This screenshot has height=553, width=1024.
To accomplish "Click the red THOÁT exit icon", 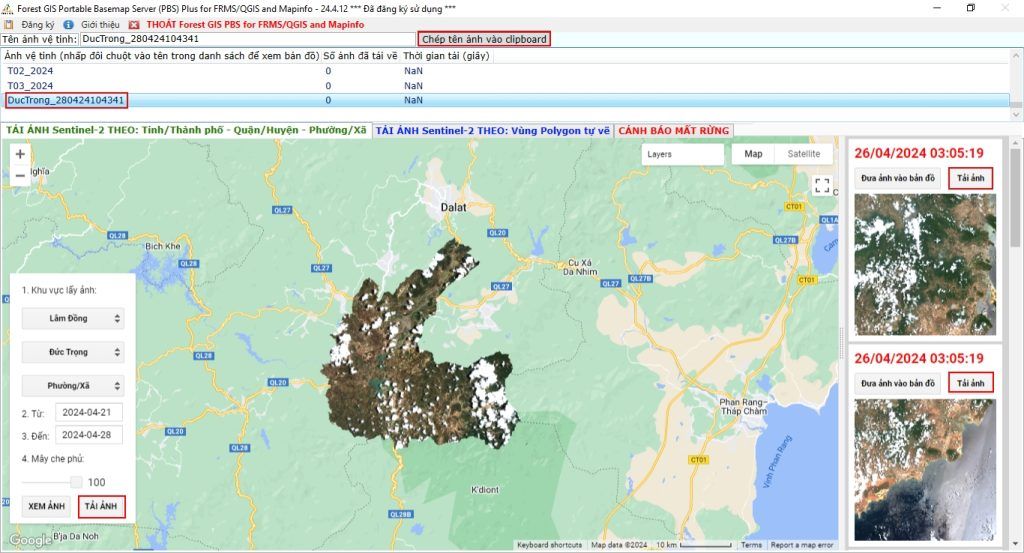I will point(135,24).
